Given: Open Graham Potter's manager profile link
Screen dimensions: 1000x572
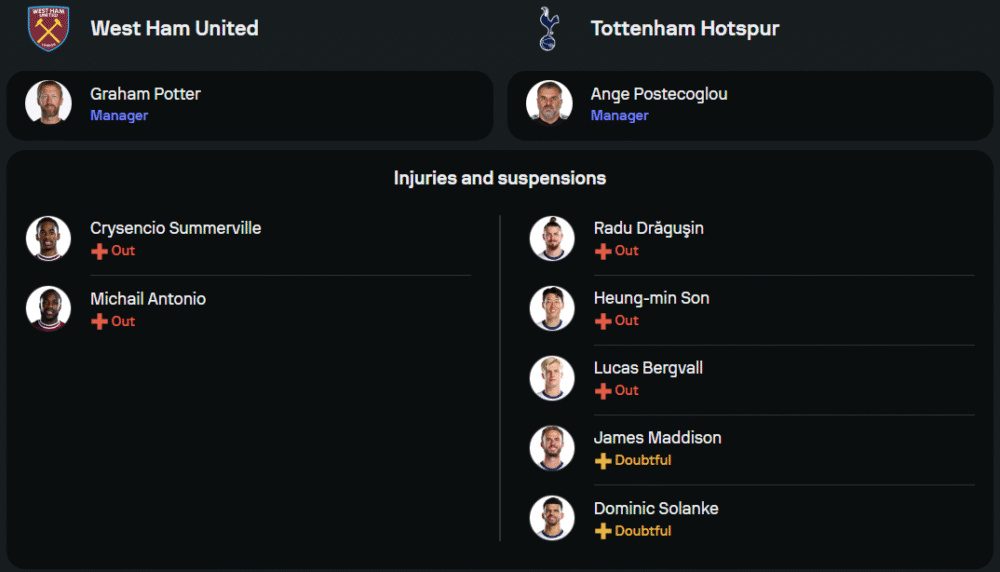Looking at the screenshot, I should tap(145, 94).
